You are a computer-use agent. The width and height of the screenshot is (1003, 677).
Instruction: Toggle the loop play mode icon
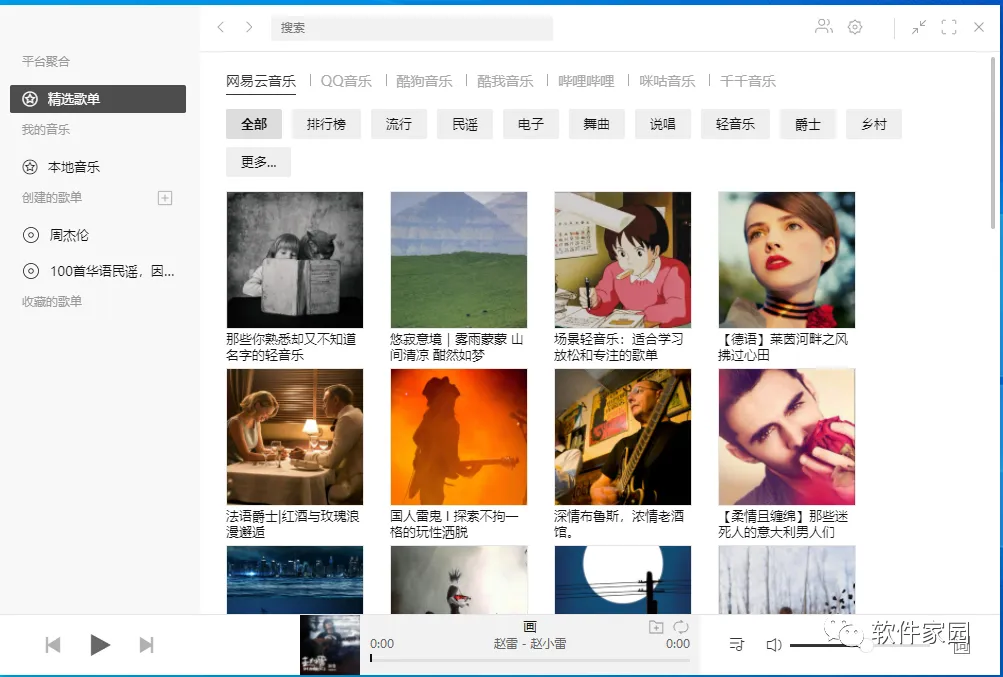pyautogui.click(x=681, y=627)
